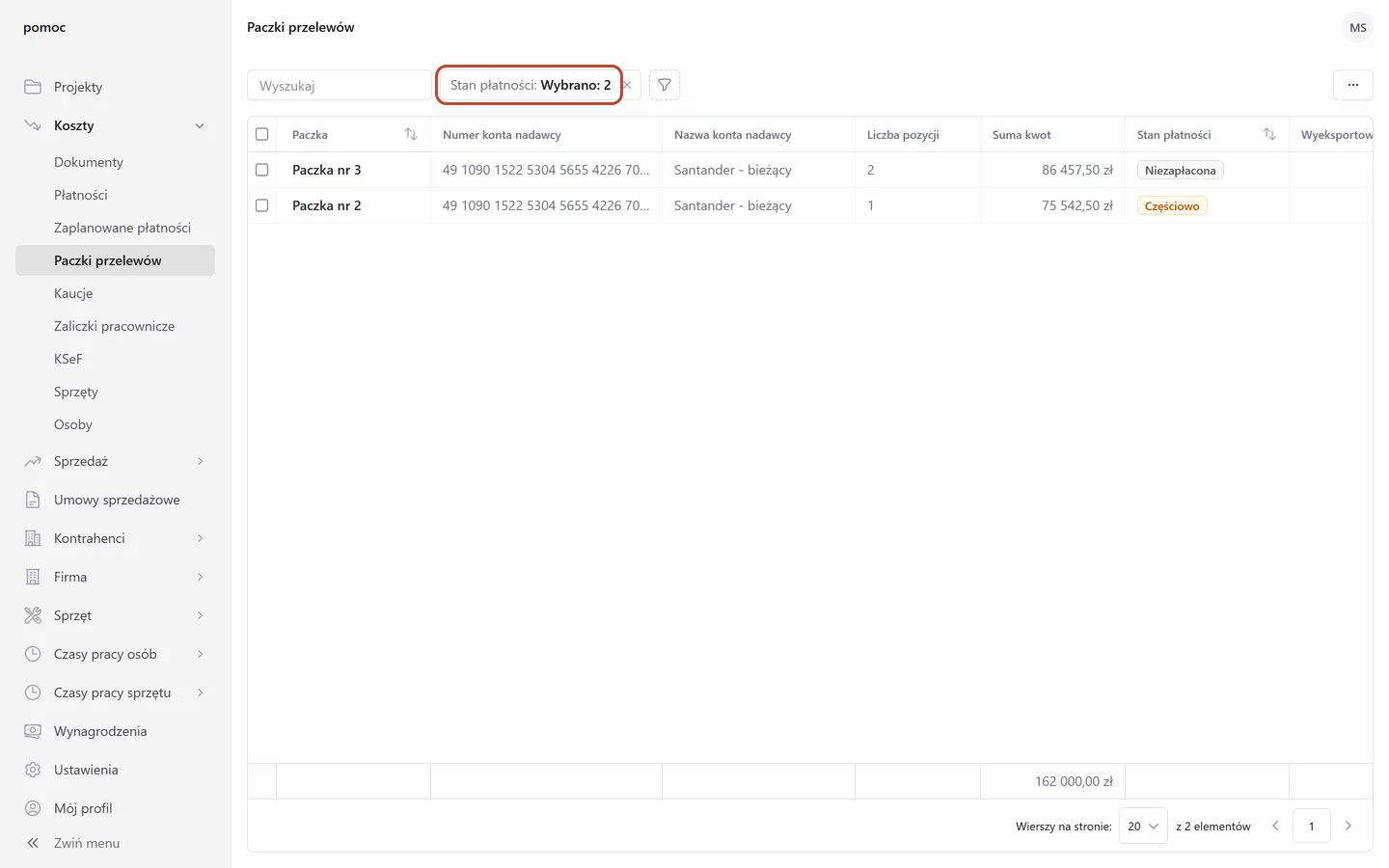Open the Stan płatności filter chip
1389x868 pixels.
[x=530, y=85]
